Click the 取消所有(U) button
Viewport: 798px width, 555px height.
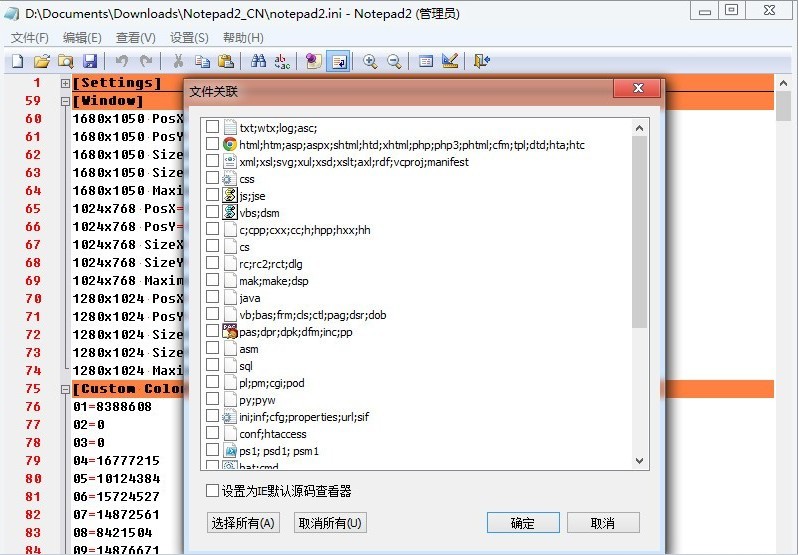[x=330, y=523]
